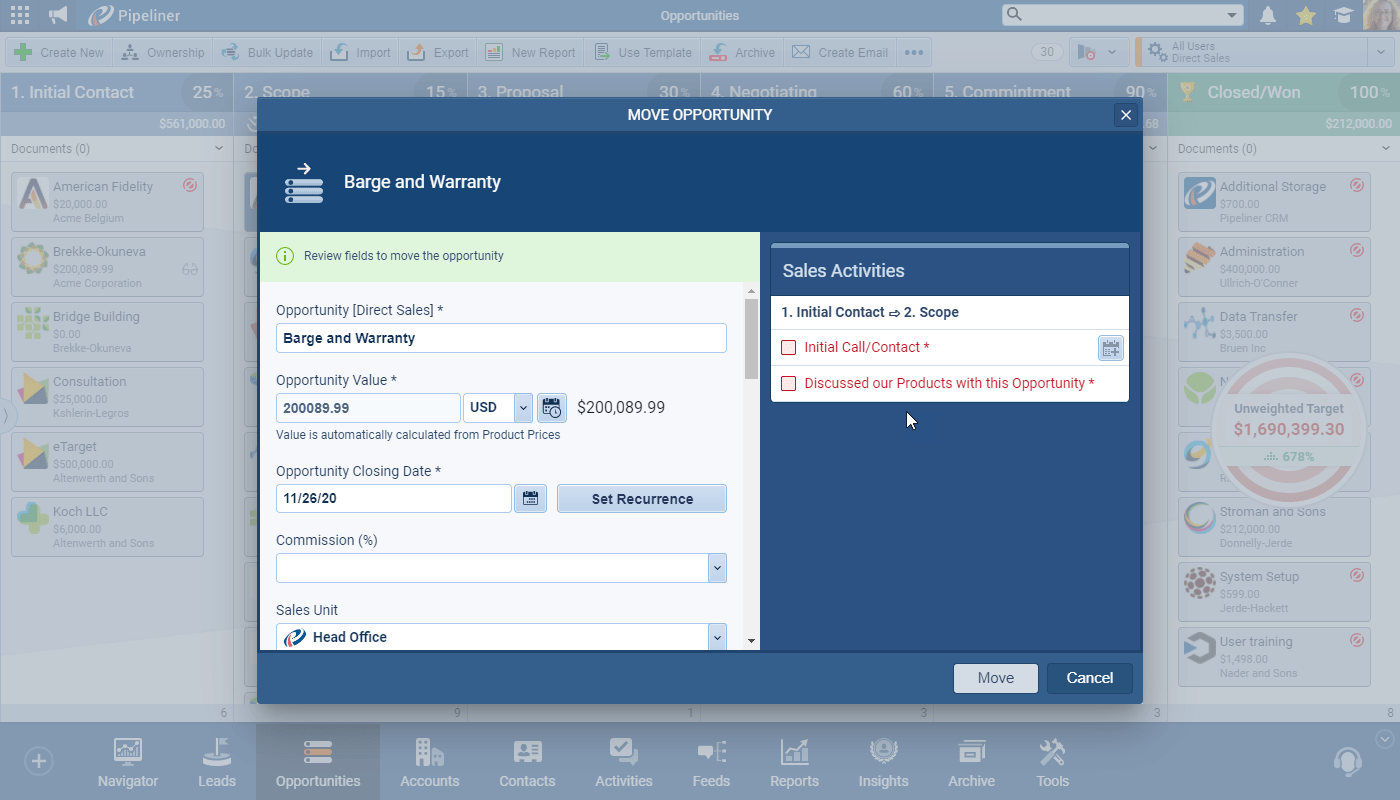This screenshot has width=1400, height=800.
Task: Open the USD currency dropdown
Action: coord(523,408)
